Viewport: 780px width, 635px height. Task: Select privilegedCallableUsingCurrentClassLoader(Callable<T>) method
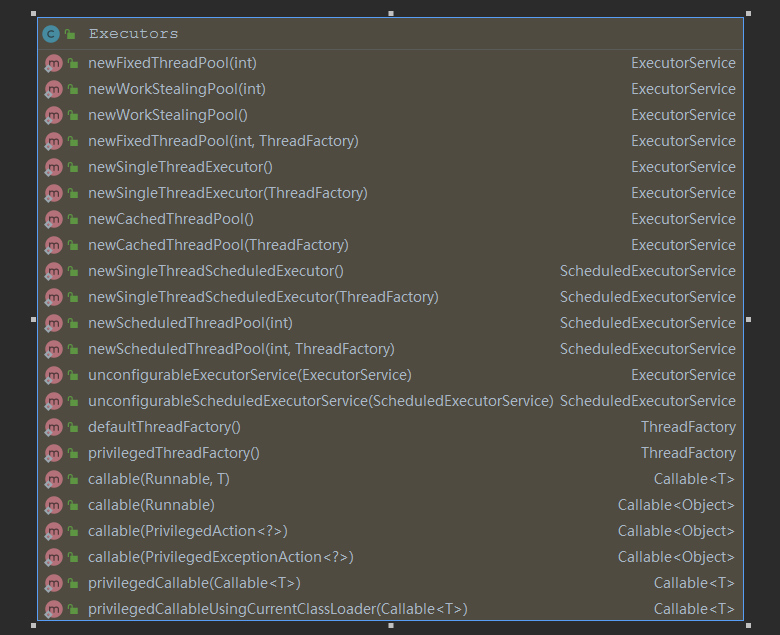point(278,609)
